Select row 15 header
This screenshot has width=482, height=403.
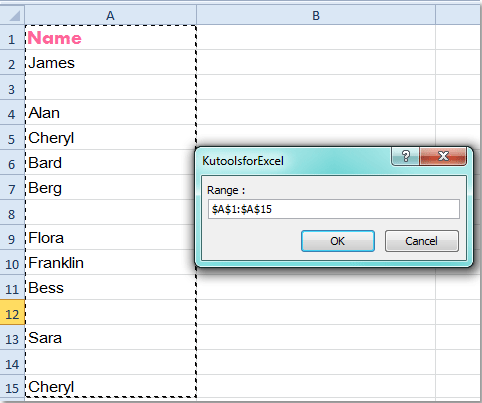12,387
